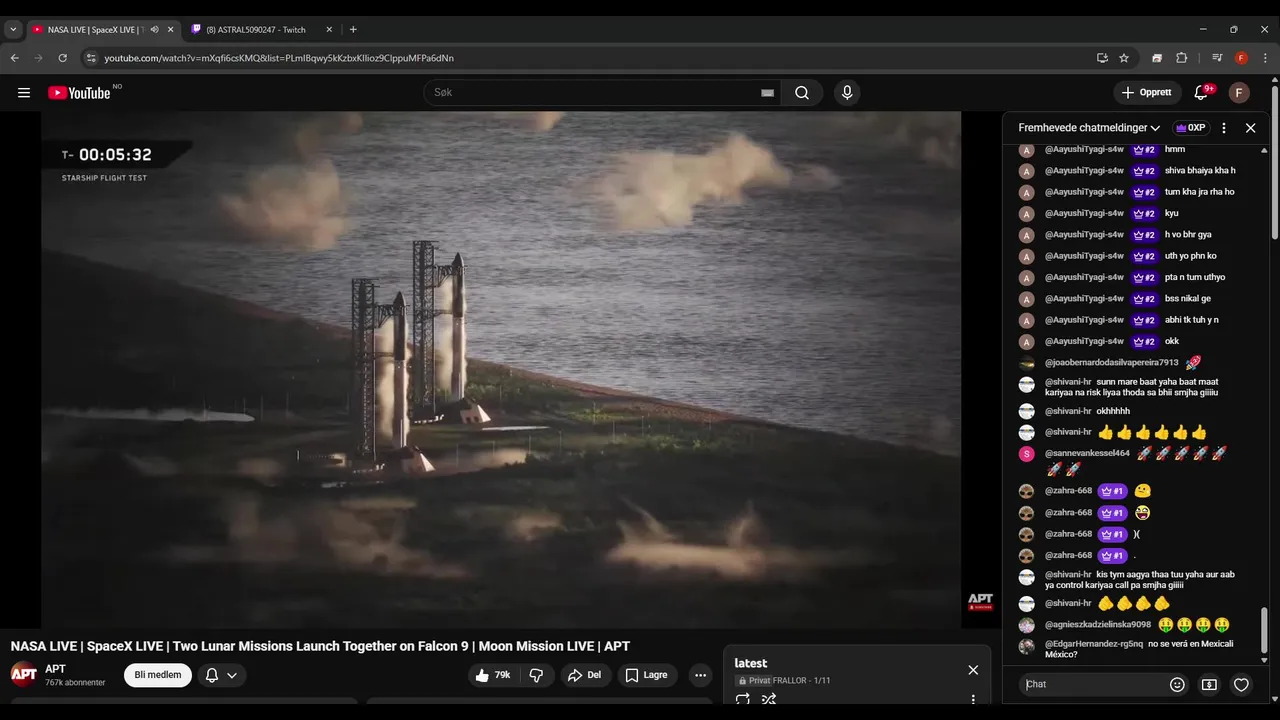Type in the Chat message field
Screen dimensions: 1280x720
tap(1092, 684)
